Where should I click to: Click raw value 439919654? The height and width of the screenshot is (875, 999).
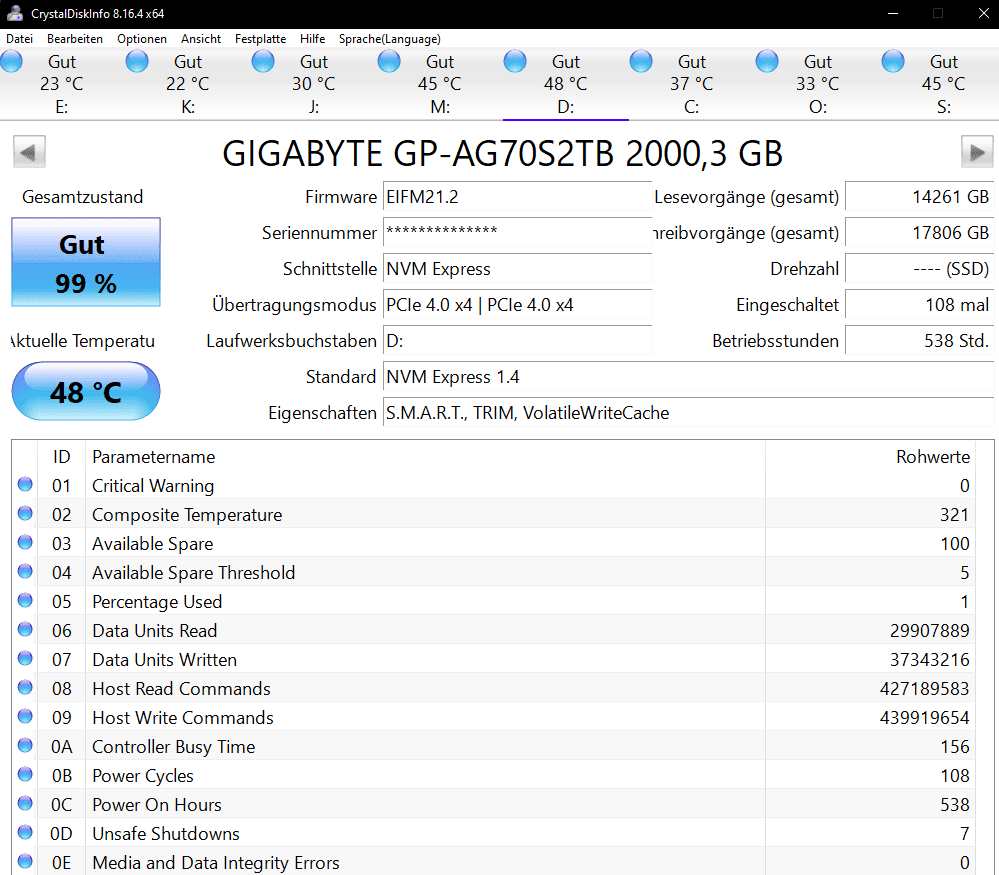point(924,718)
